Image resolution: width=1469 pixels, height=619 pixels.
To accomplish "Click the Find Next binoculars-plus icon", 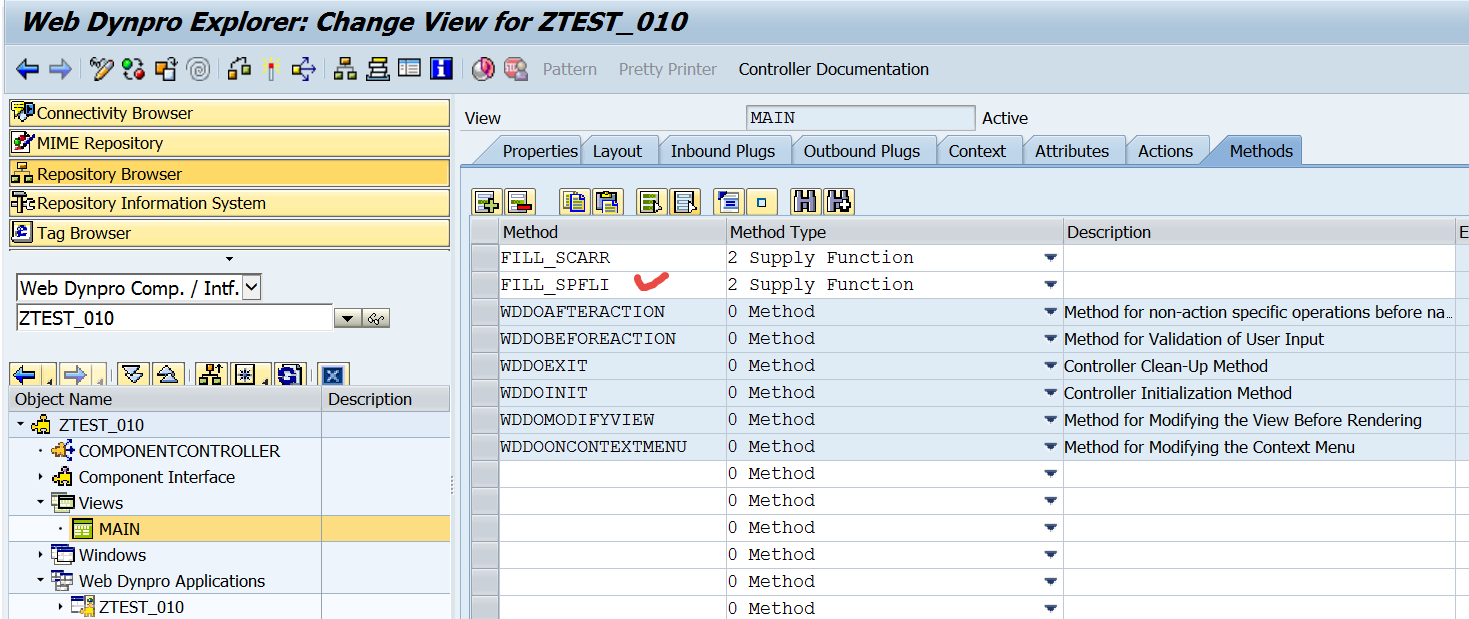I will coord(838,202).
